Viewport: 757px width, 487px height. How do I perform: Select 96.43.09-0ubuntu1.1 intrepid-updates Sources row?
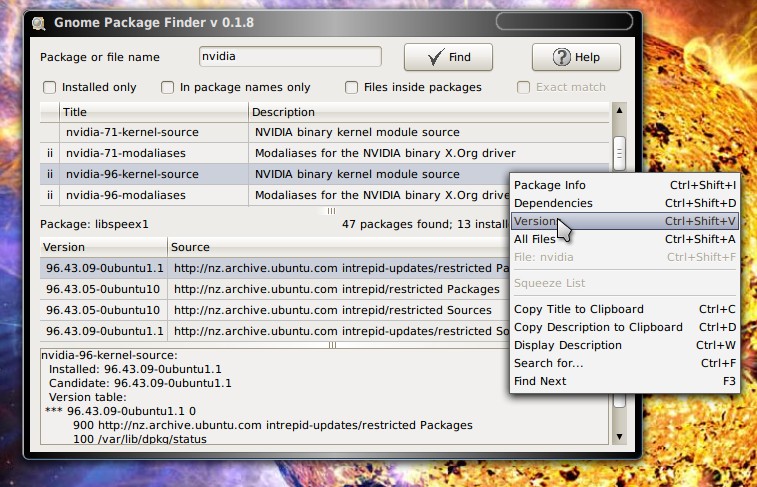275,331
